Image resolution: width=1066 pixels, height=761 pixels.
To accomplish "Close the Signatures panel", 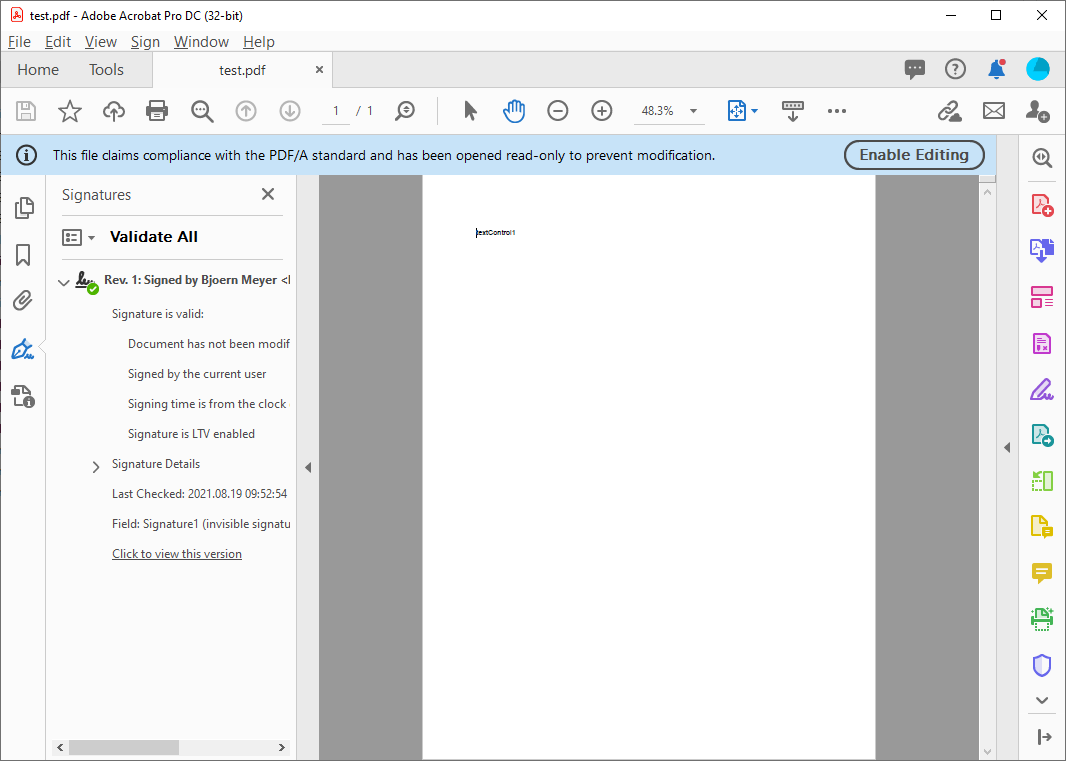I will [268, 195].
